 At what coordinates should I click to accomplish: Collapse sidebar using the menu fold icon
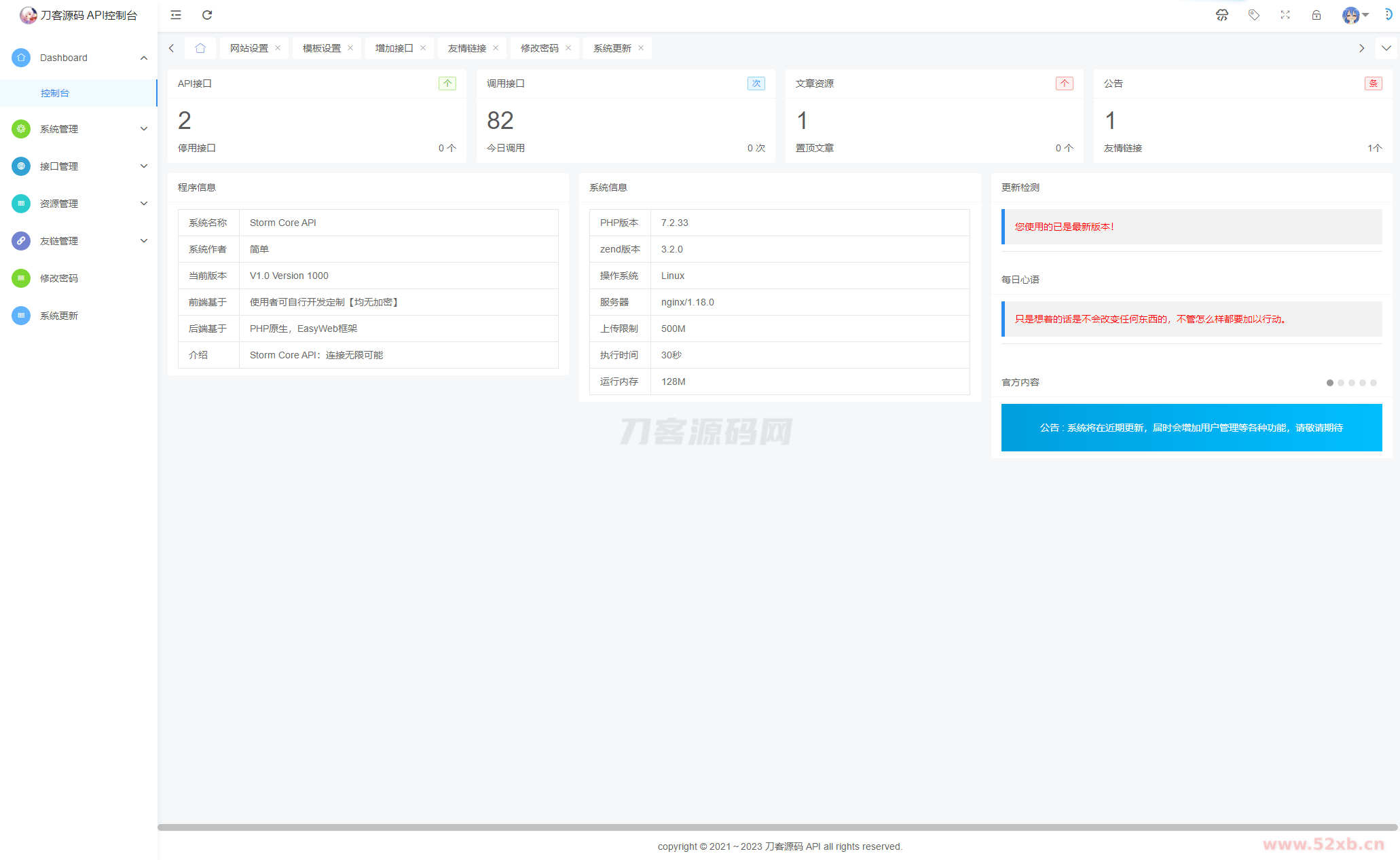pos(176,15)
